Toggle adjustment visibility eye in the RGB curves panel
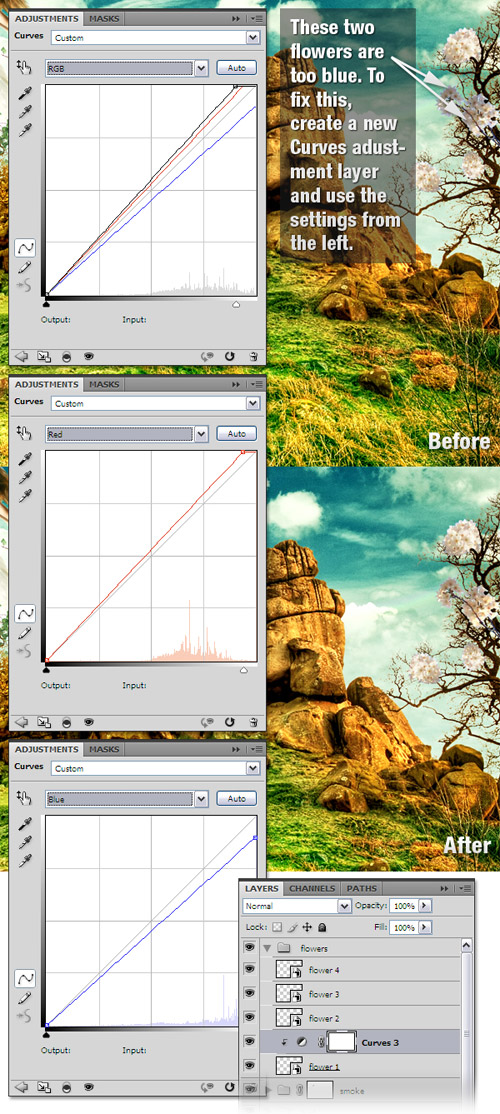 (89, 357)
